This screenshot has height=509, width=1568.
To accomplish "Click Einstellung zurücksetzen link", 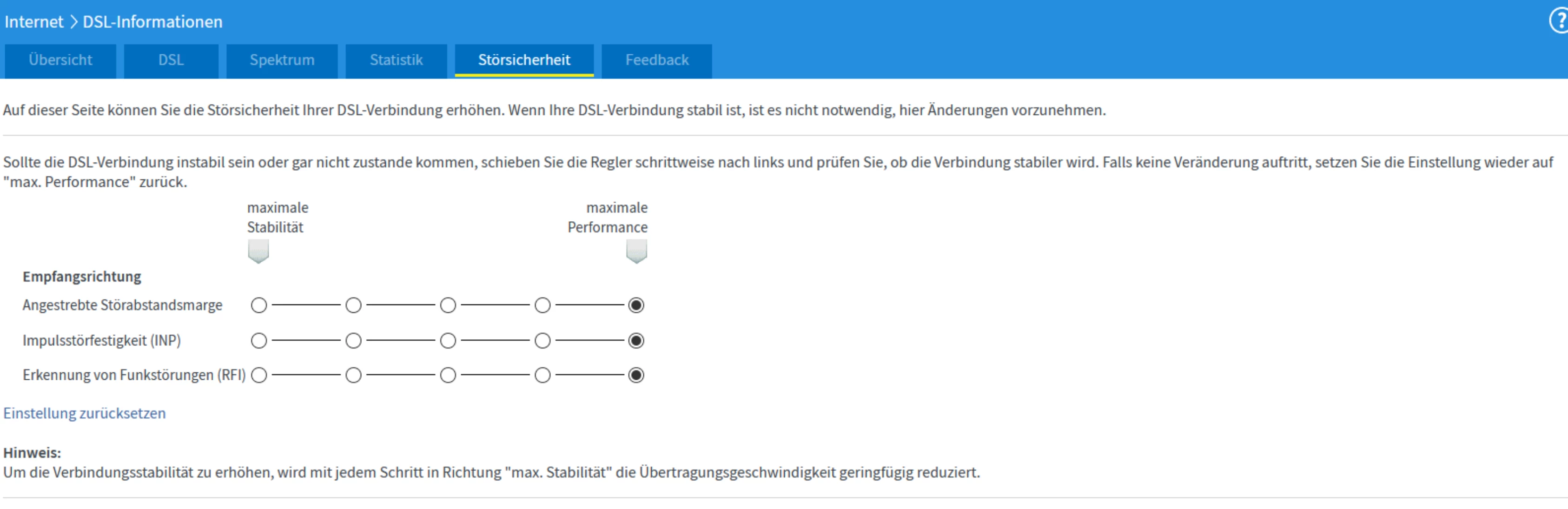I will 85,413.
